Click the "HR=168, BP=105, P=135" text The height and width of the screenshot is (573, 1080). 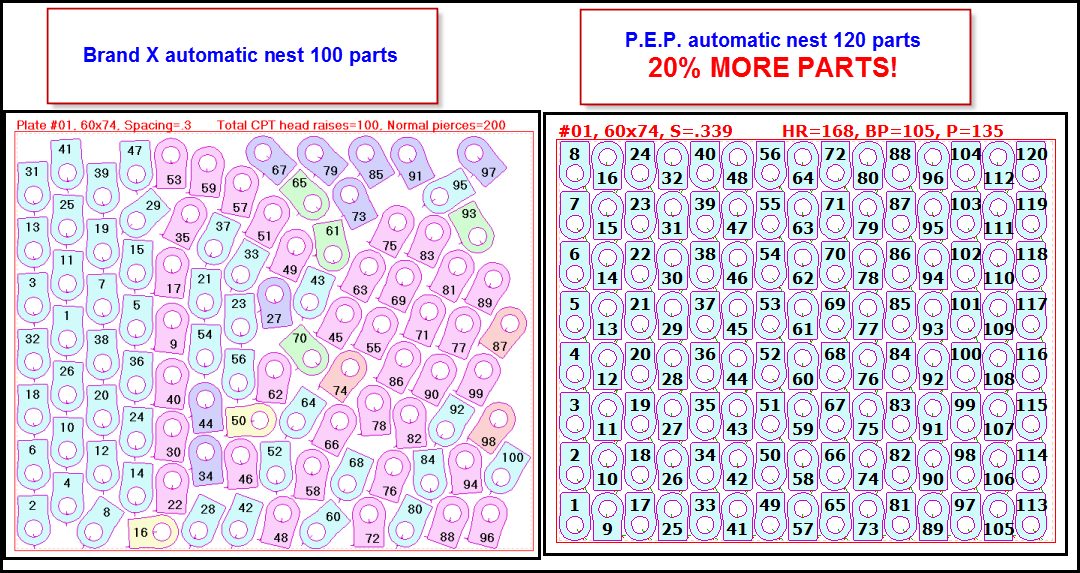pos(892,131)
